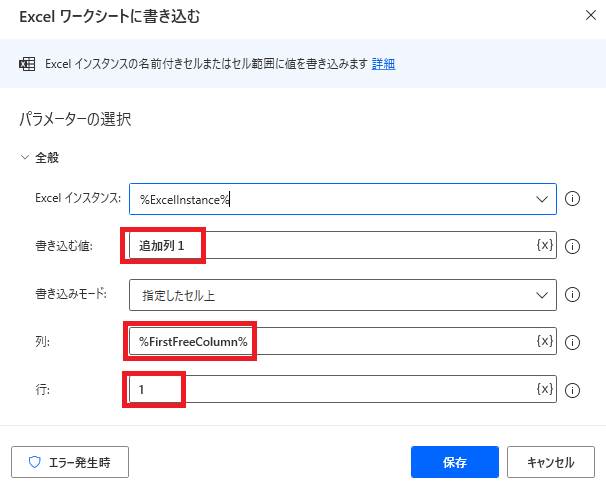Click the Excel icon in info banner

click(x=27, y=64)
